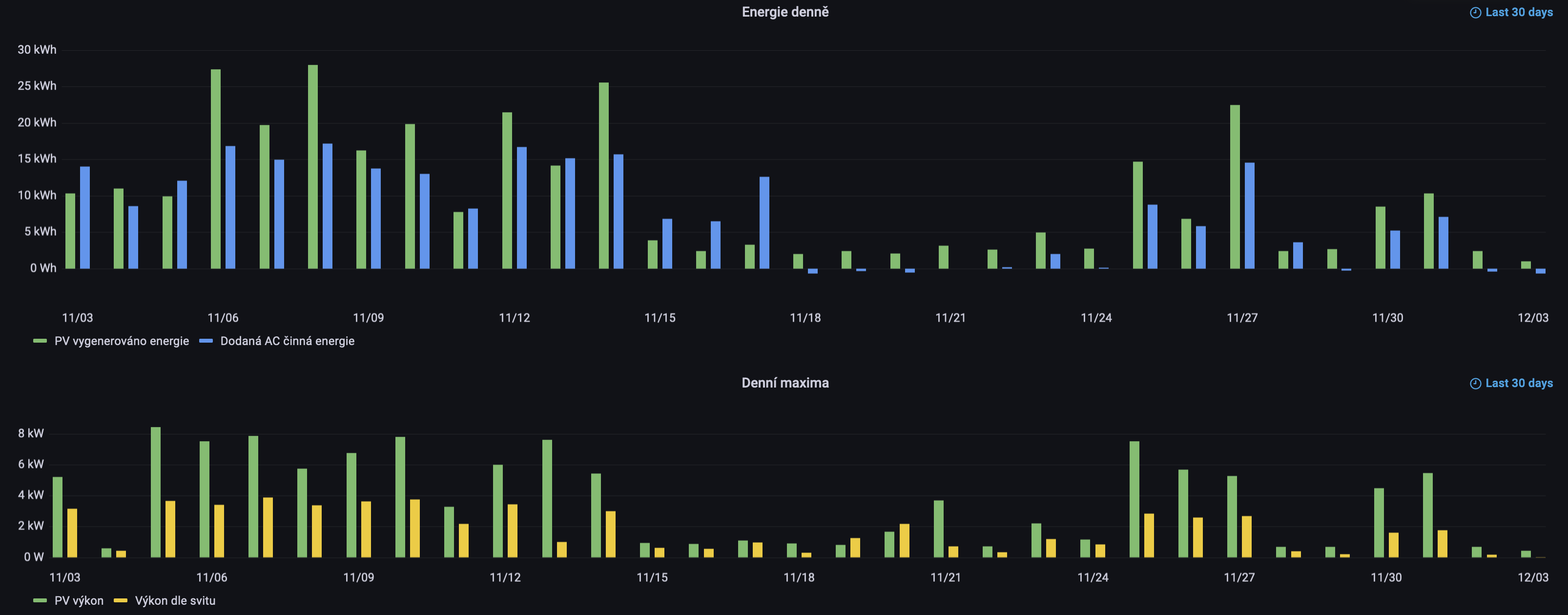Open the Denní maxima panel title menu
The image size is (1568, 615).
coord(784,383)
